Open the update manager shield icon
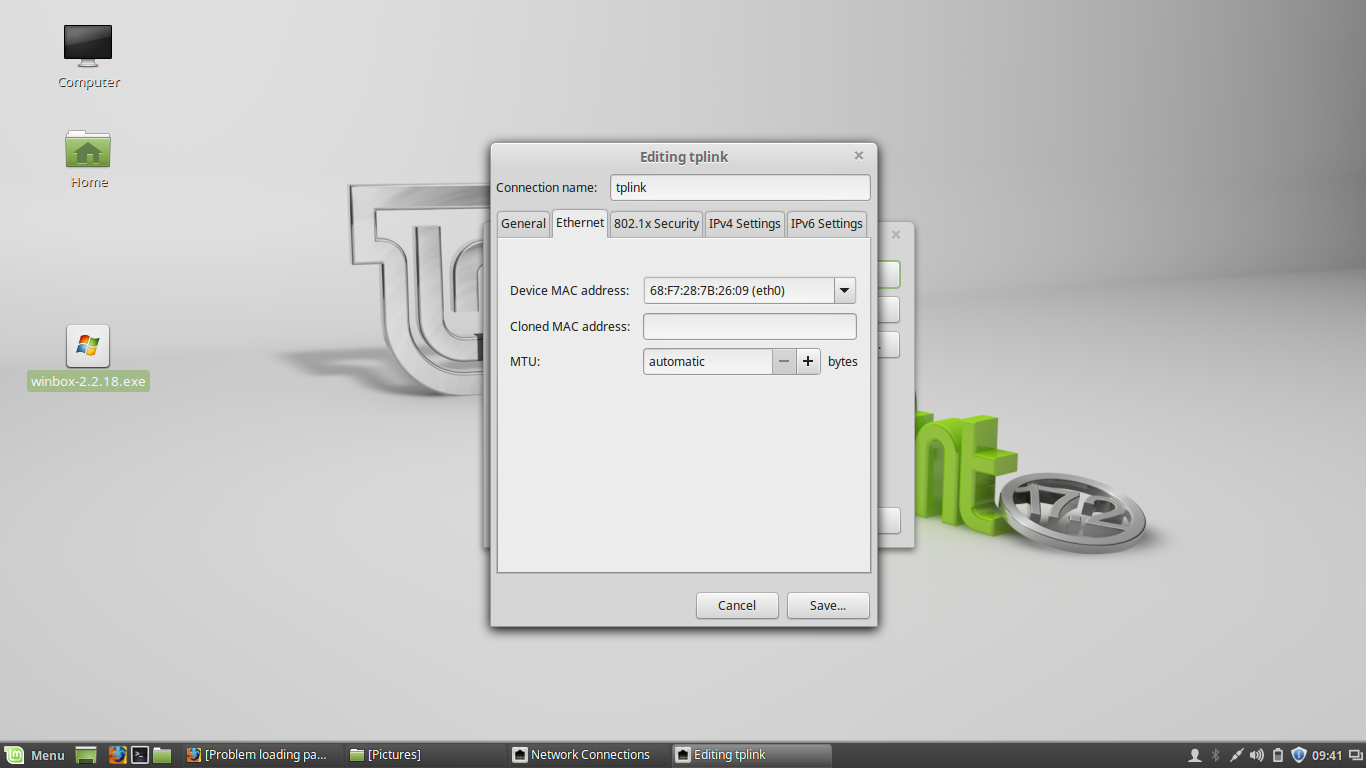Screen dimensions: 1366x768 (1299, 755)
